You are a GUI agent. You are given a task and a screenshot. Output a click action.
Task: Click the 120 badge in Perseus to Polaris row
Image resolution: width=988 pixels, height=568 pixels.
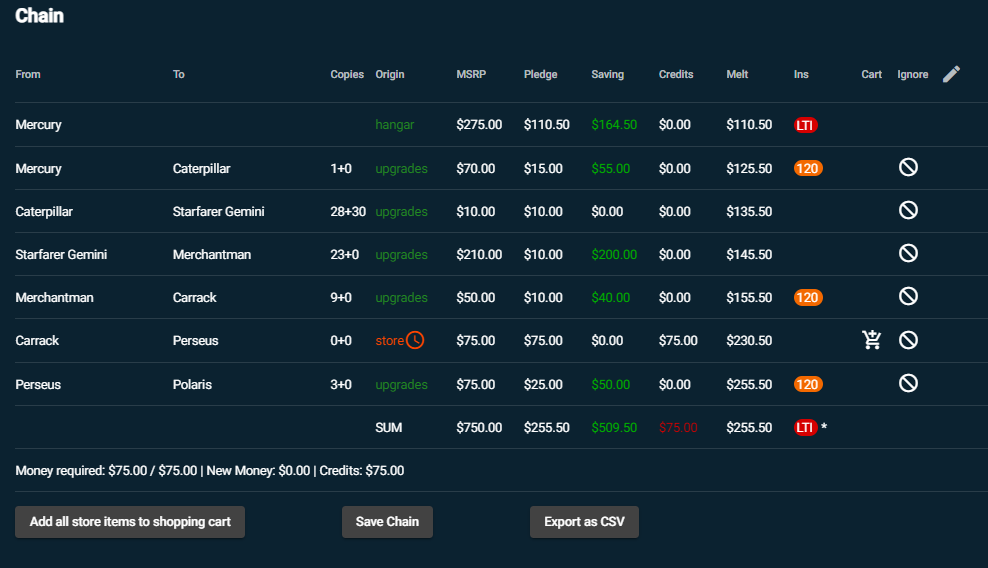tap(808, 384)
